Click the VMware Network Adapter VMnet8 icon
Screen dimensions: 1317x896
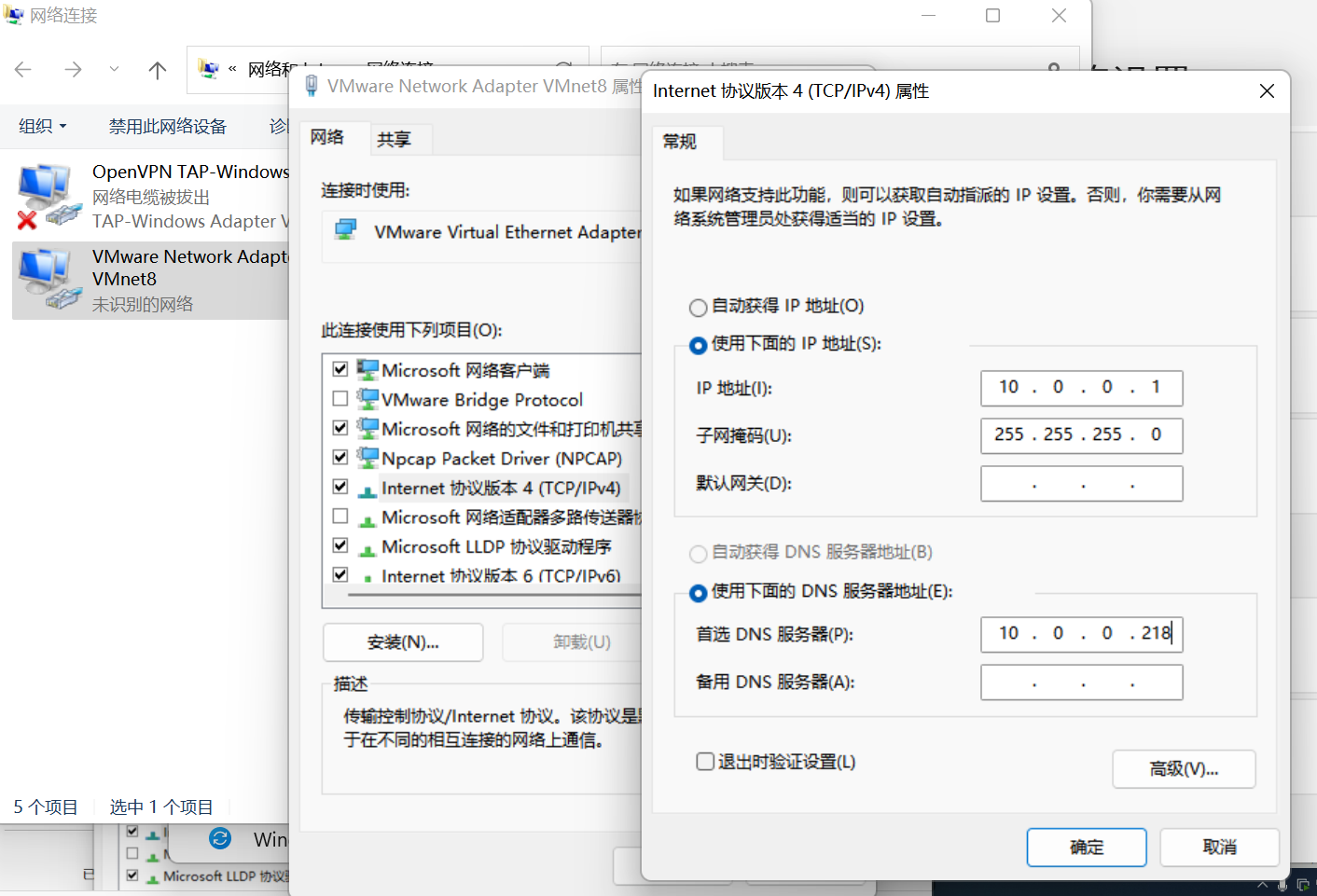(x=49, y=278)
